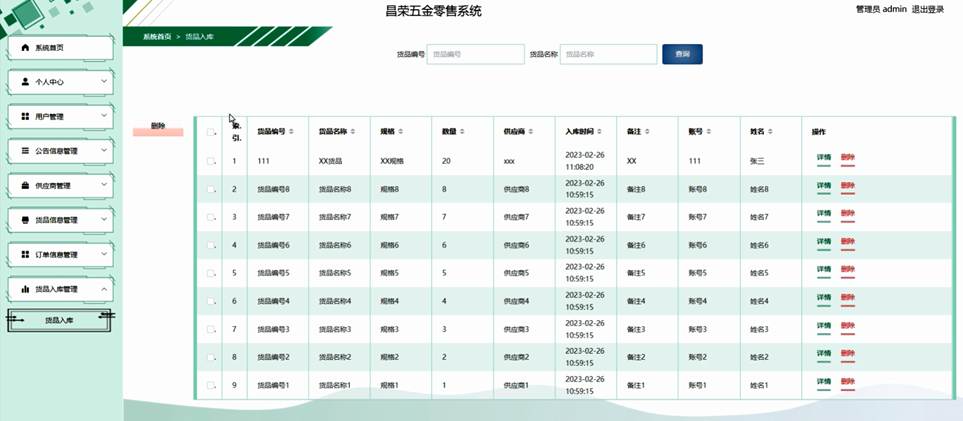Click the icon beside 货品信息管理
Screen dimensions: 963x421
tap(25, 219)
